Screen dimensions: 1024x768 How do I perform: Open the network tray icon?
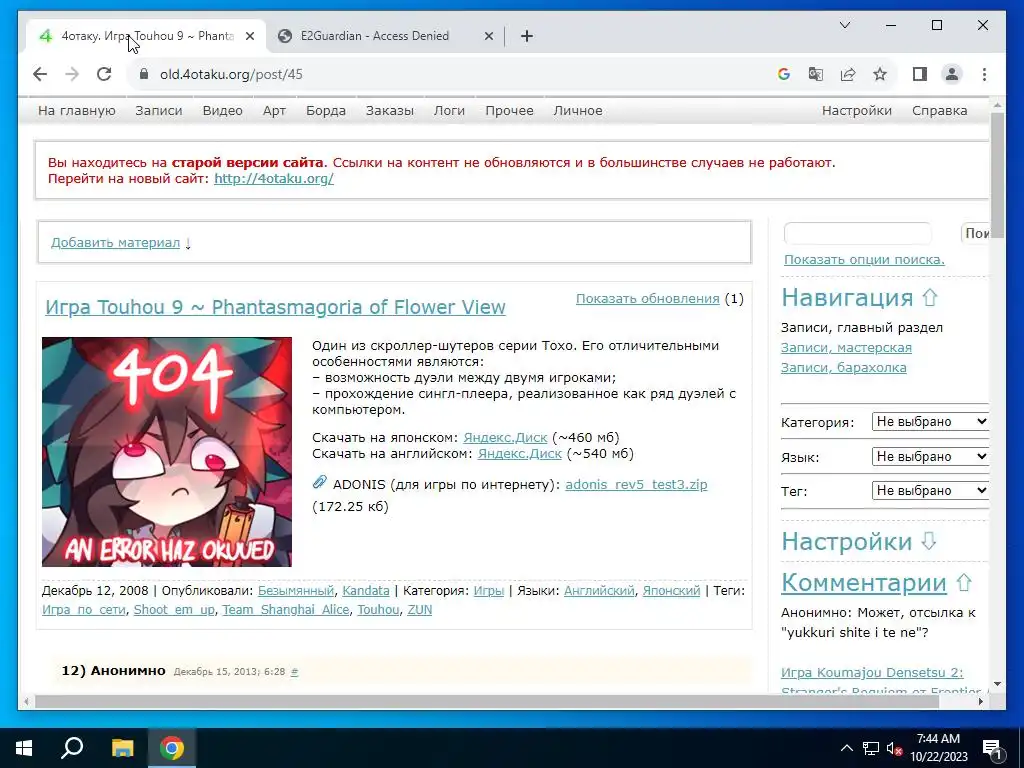tap(871, 748)
